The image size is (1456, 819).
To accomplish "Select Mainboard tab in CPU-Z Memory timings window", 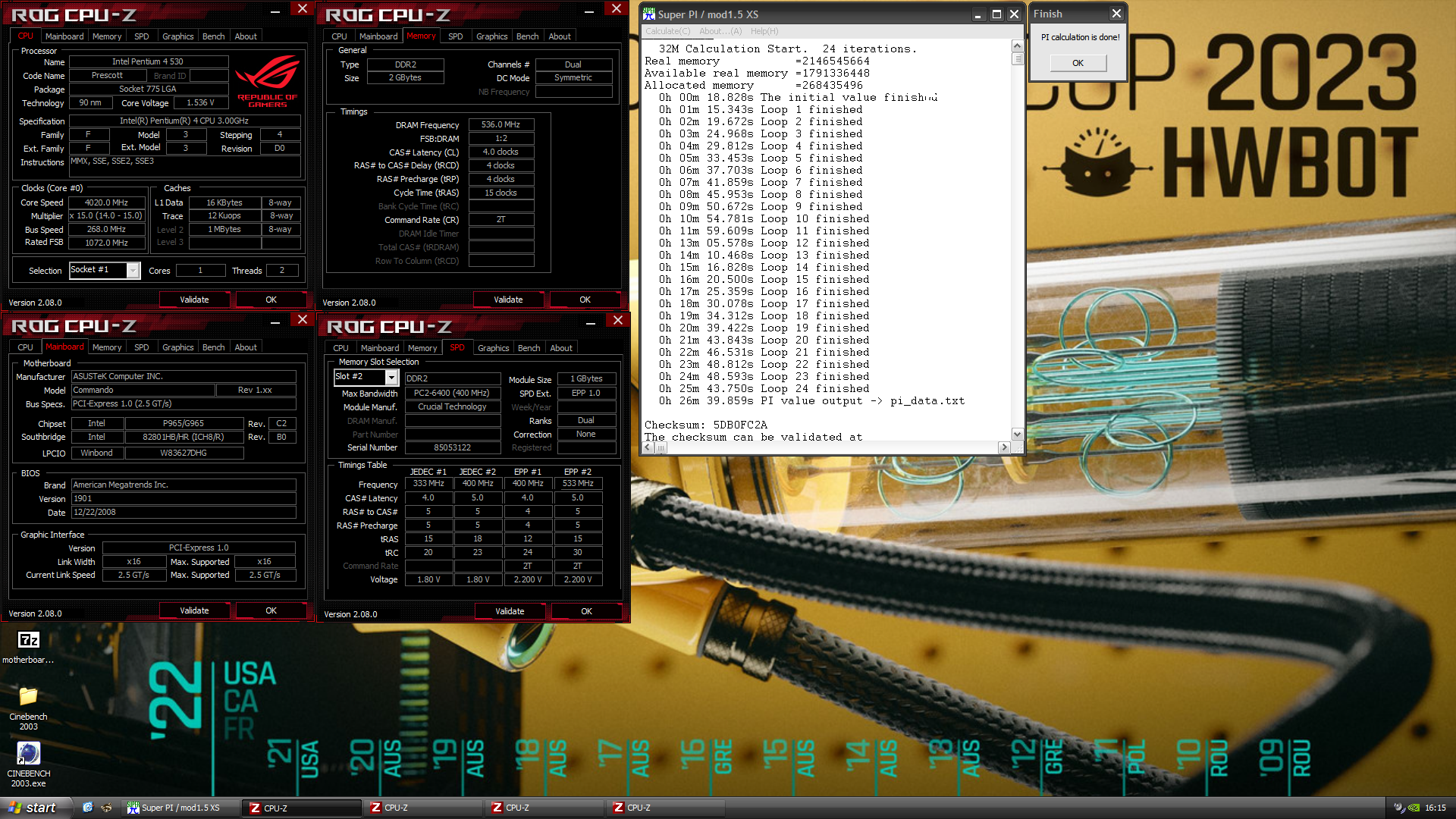I will [378, 36].
